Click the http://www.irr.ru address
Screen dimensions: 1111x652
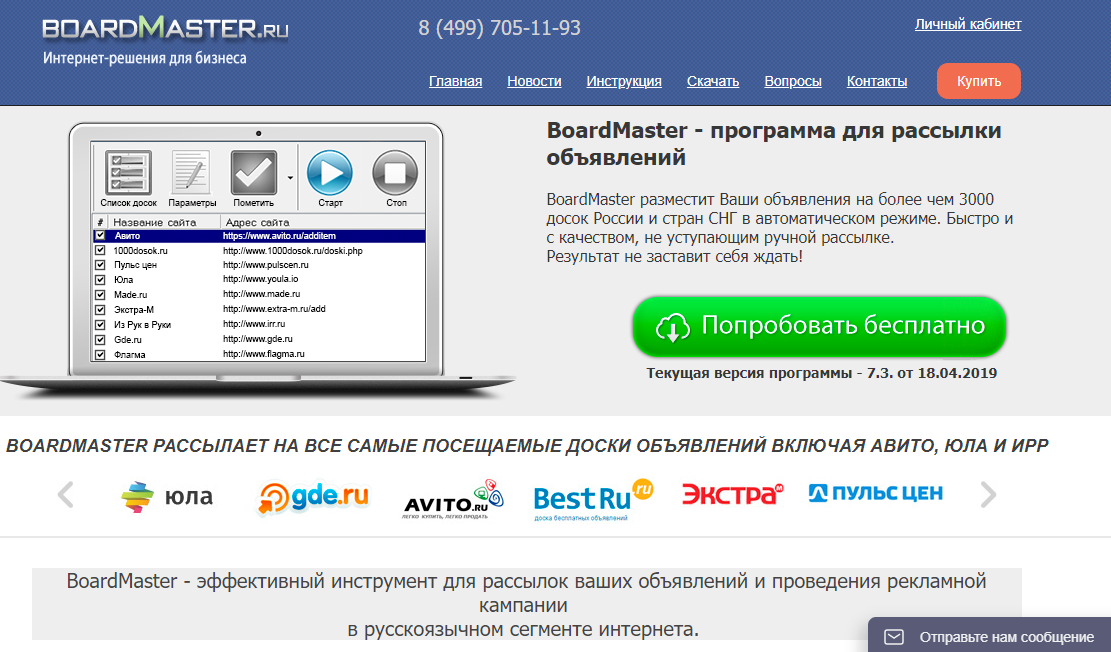click(x=254, y=324)
